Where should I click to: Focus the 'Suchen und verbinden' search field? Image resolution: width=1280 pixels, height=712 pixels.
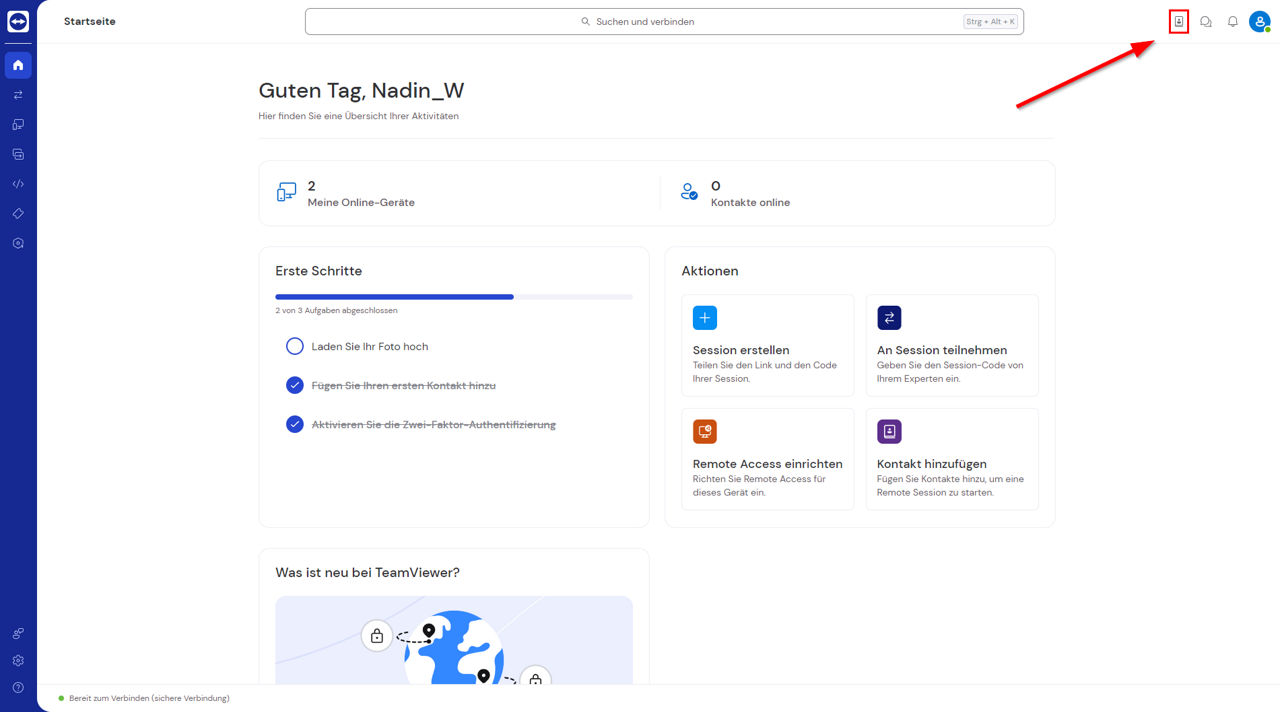(x=664, y=21)
